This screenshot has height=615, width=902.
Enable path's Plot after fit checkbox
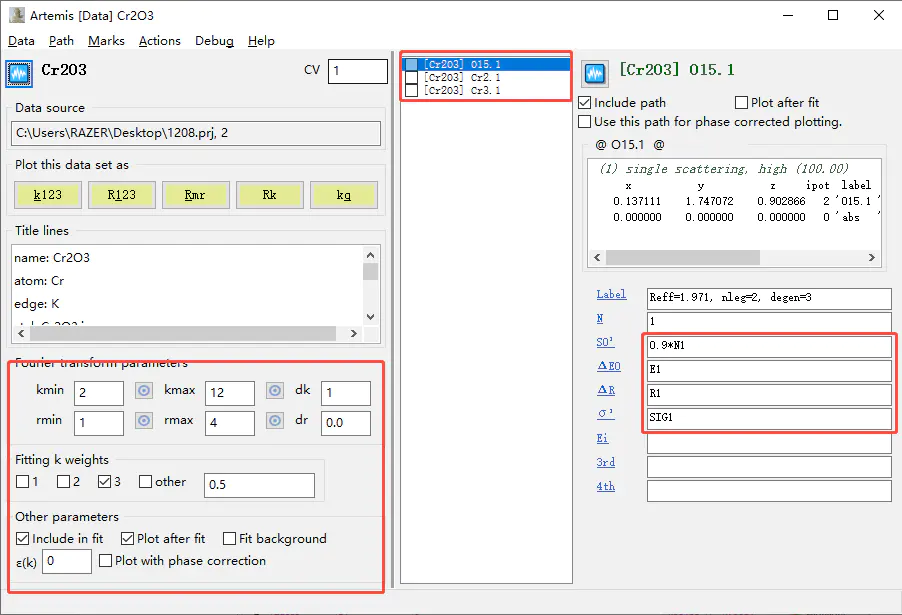pos(742,102)
